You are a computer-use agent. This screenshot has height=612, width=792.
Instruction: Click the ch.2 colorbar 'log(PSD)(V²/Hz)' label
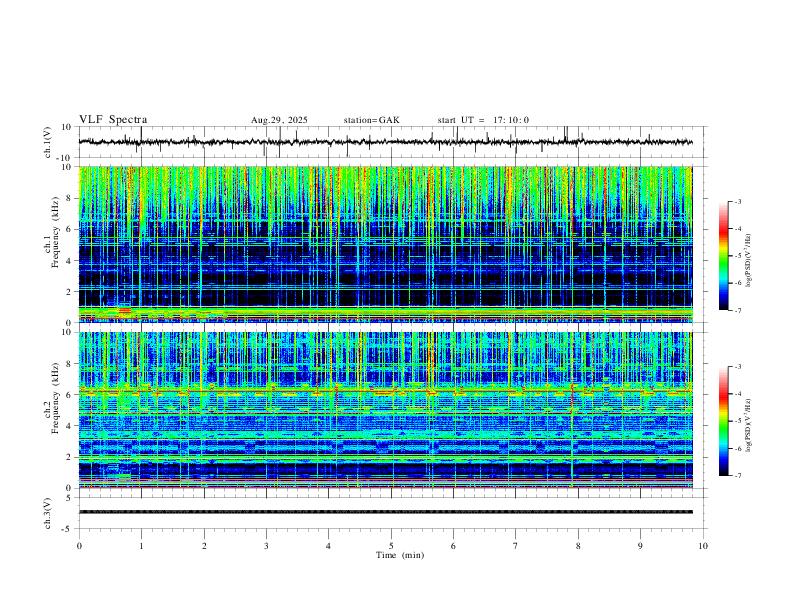[748, 425]
